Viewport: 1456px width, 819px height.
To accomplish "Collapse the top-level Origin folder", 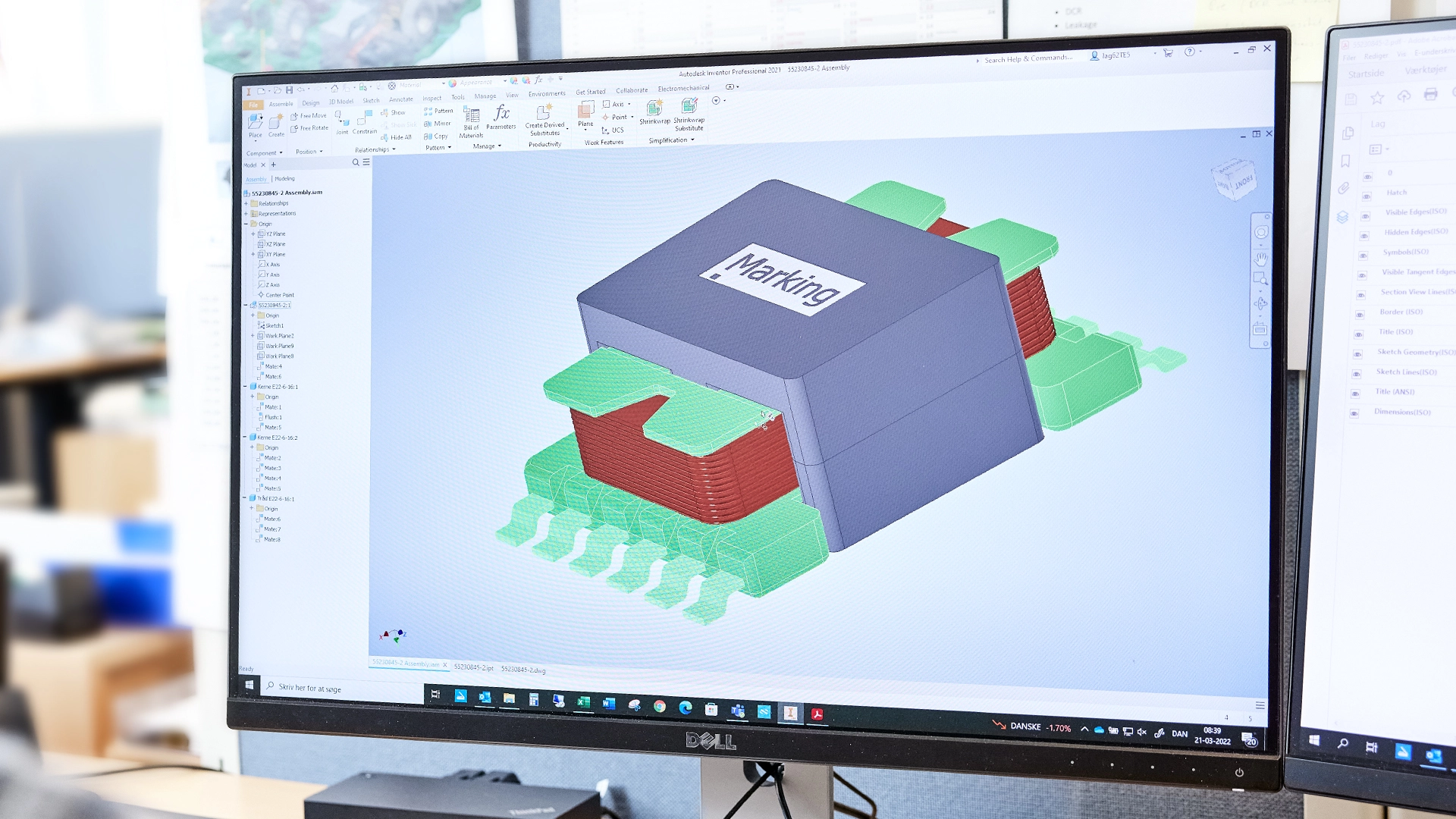I will click(x=246, y=224).
